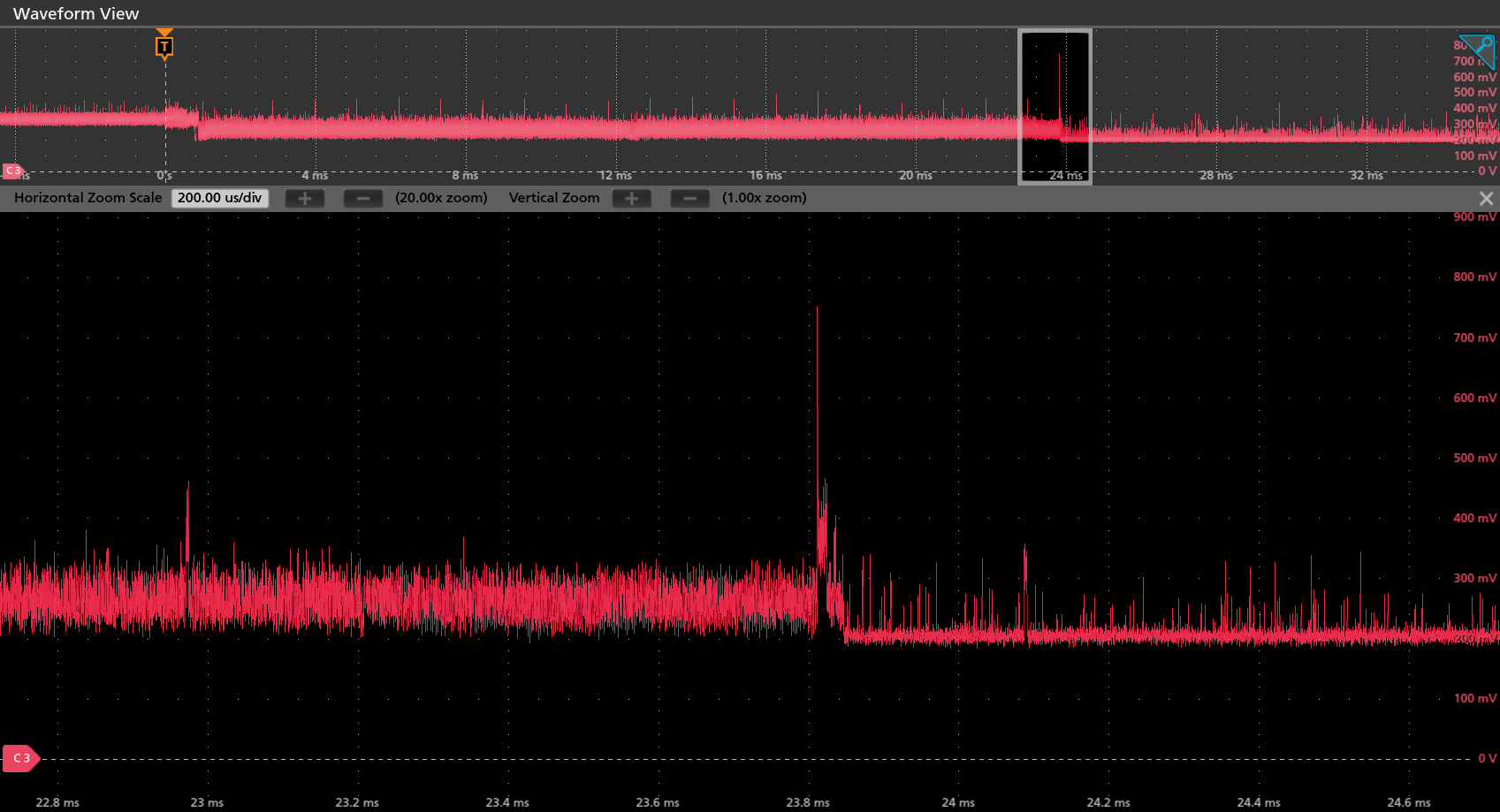The height and width of the screenshot is (812, 1500).
Task: Select the C3 channel handle in overview
Action: 12,171
